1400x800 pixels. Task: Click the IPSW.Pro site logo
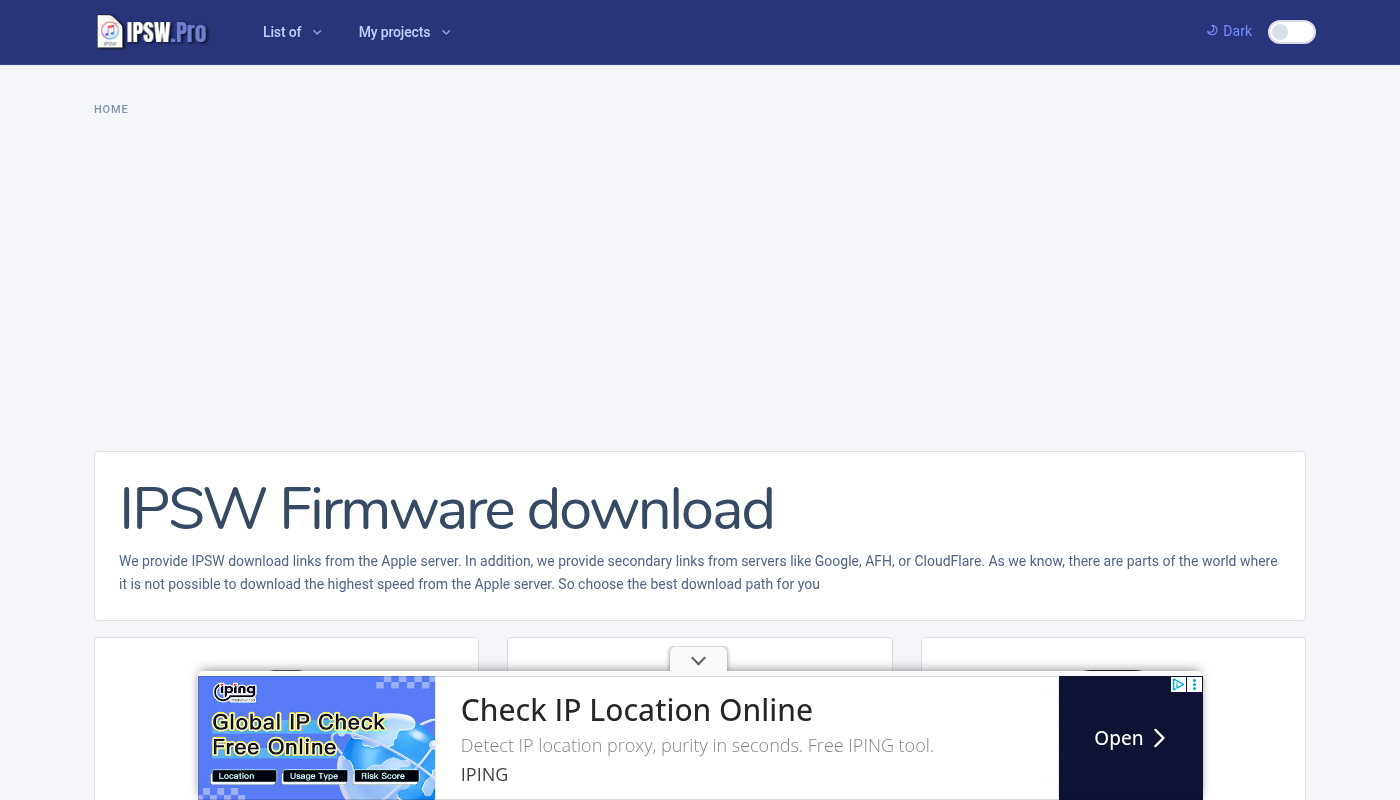[x=152, y=31]
